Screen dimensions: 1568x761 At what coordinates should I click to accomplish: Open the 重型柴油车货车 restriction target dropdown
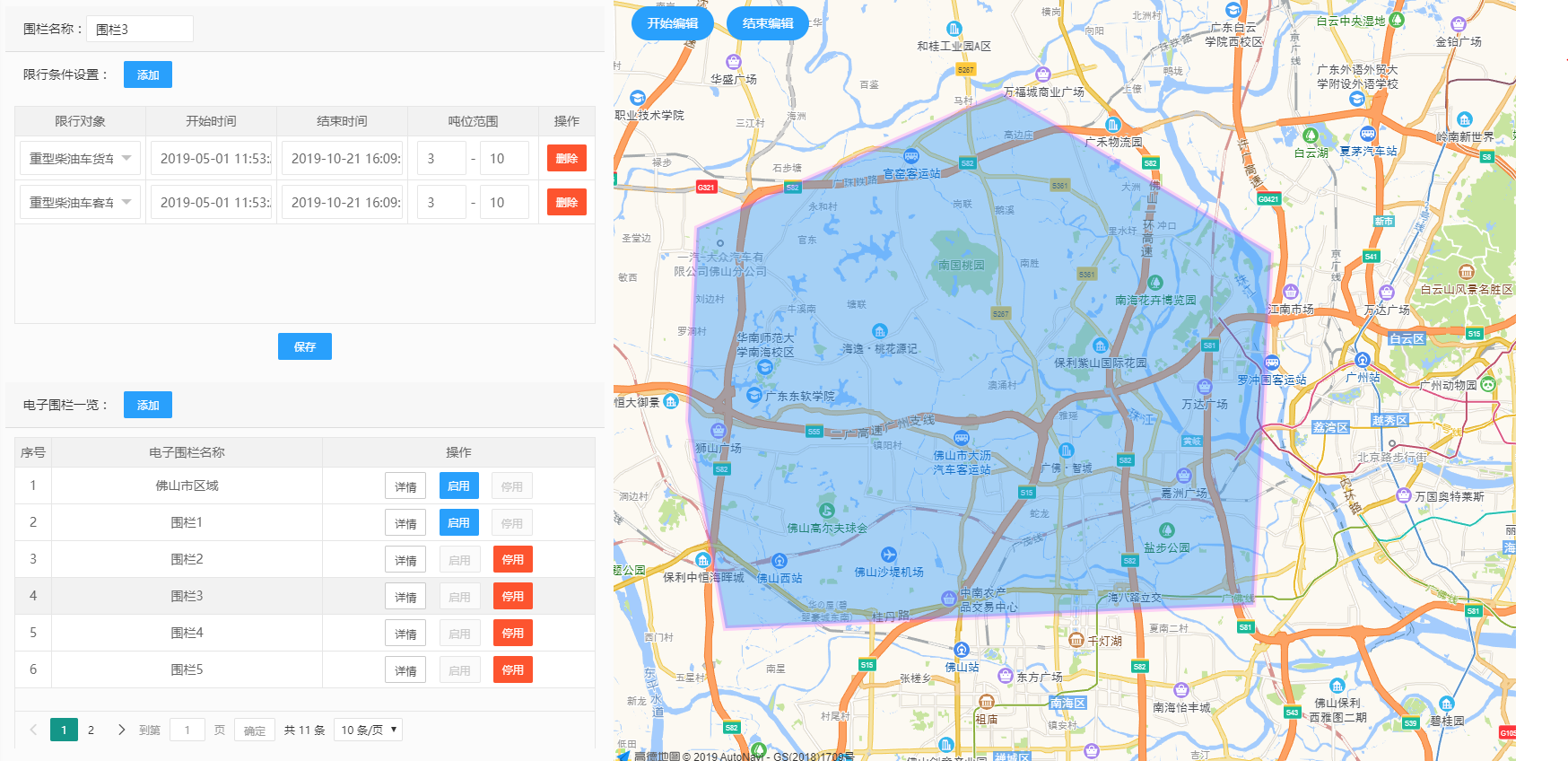pyautogui.click(x=80, y=159)
